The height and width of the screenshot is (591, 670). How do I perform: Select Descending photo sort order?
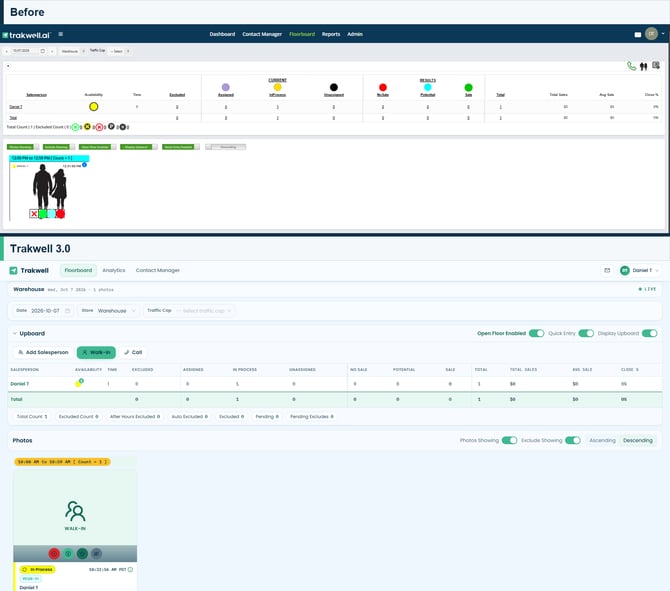point(638,440)
